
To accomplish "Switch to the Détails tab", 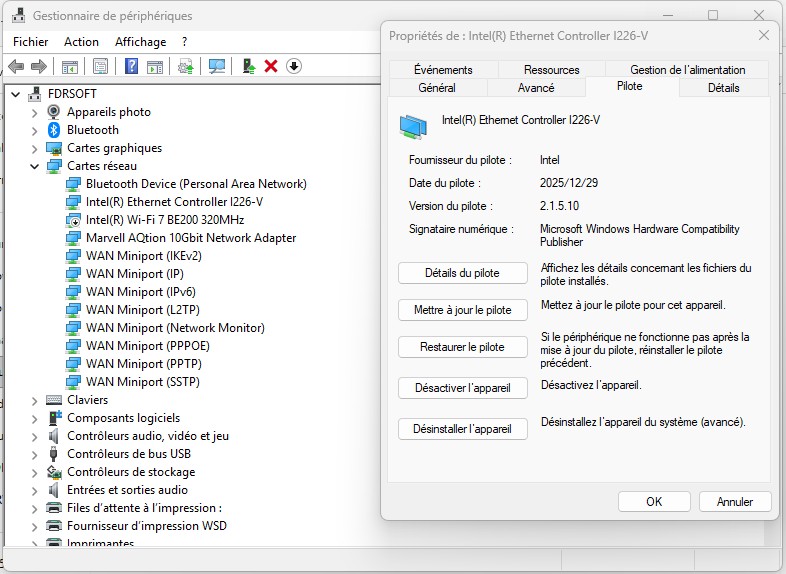I will (723, 88).
